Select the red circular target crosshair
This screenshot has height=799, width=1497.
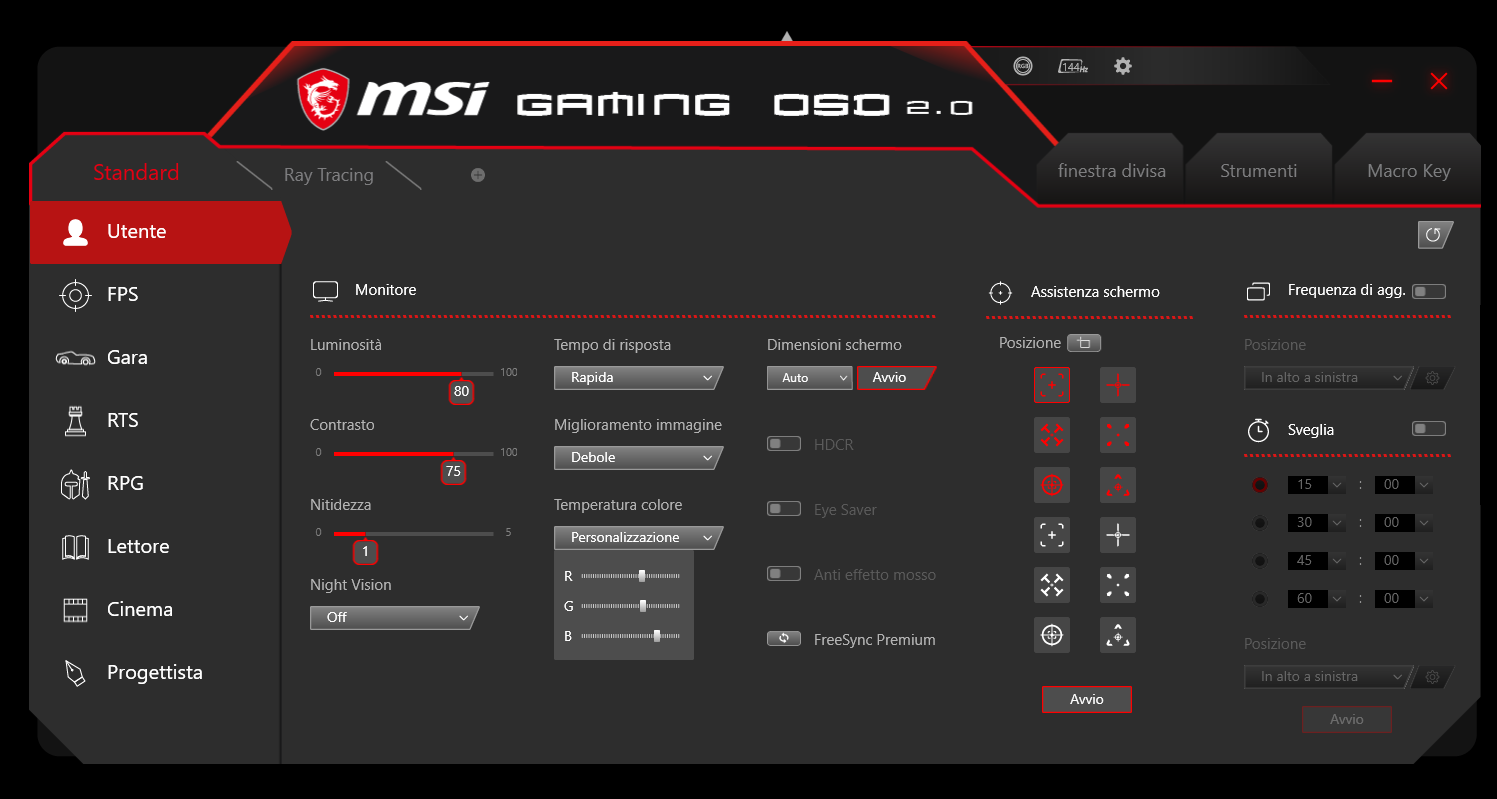(1052, 485)
